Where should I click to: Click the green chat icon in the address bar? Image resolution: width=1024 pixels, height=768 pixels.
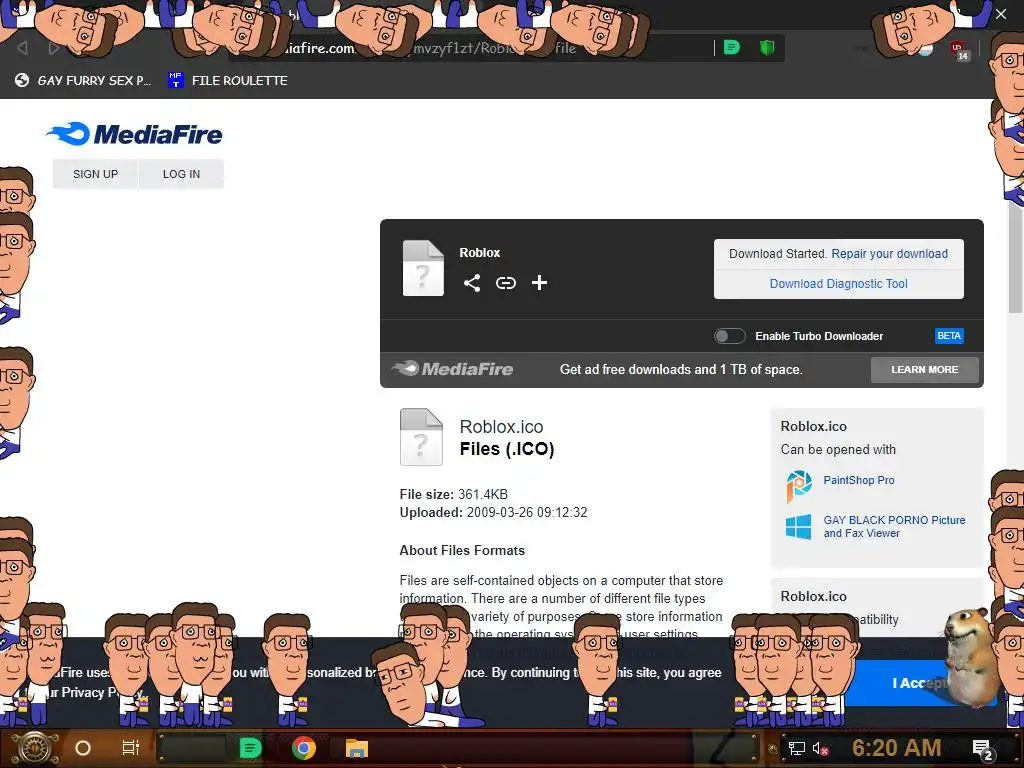click(x=732, y=47)
